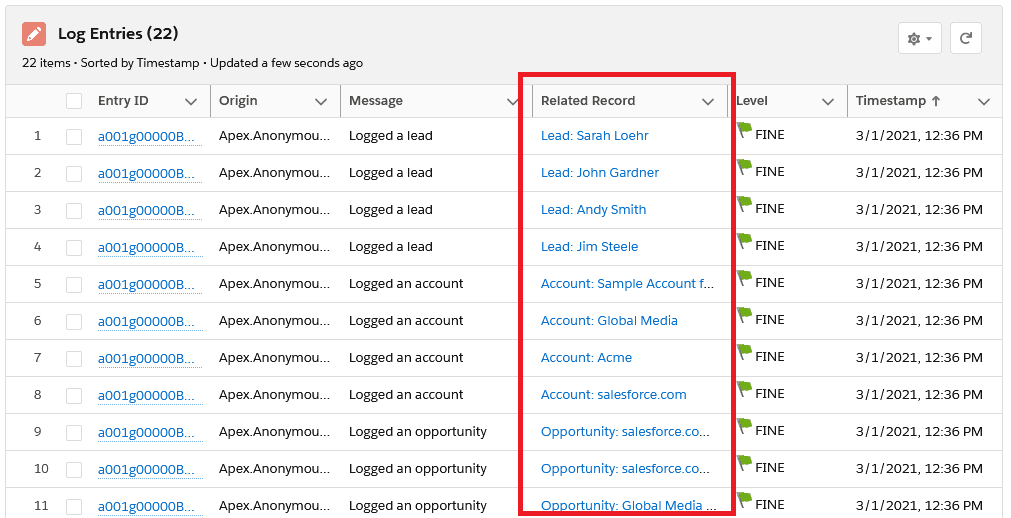Open Origin column dropdown
1011x518 pixels.
(321, 101)
